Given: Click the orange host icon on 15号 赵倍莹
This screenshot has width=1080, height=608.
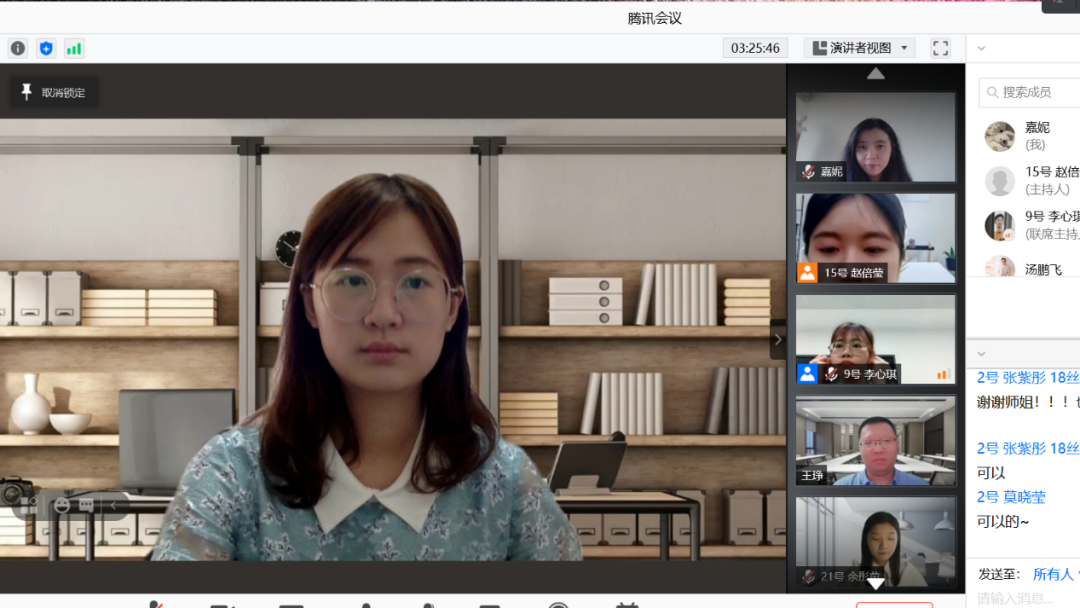Looking at the screenshot, I should tap(807, 273).
